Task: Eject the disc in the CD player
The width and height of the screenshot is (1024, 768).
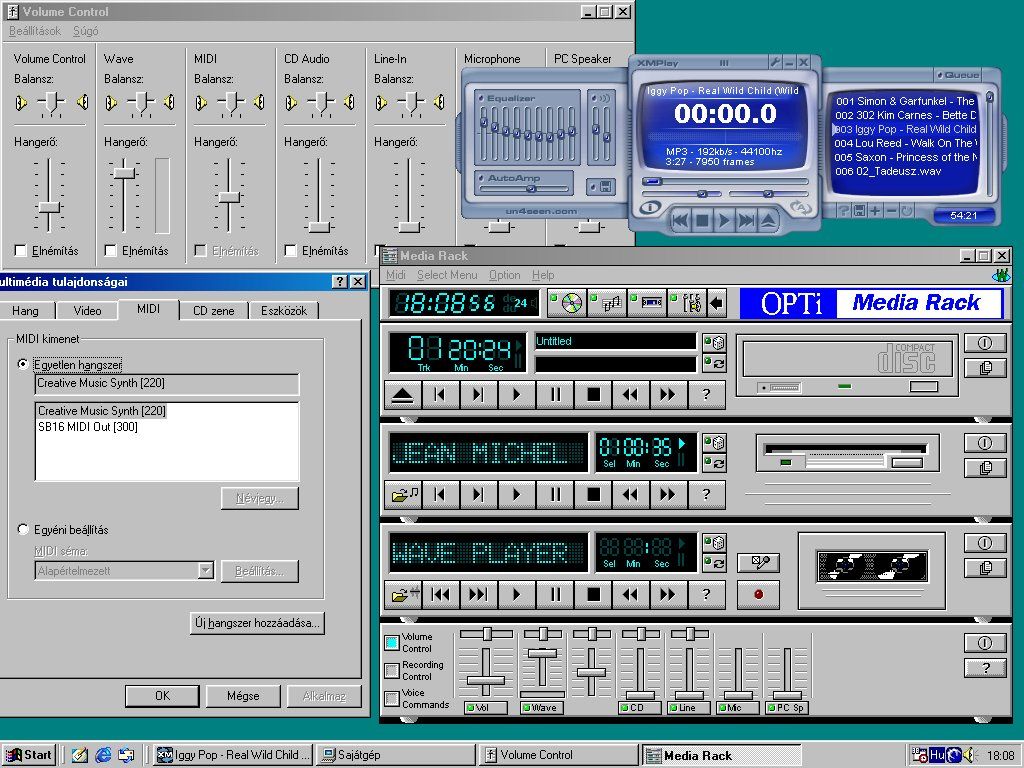Action: coord(402,394)
